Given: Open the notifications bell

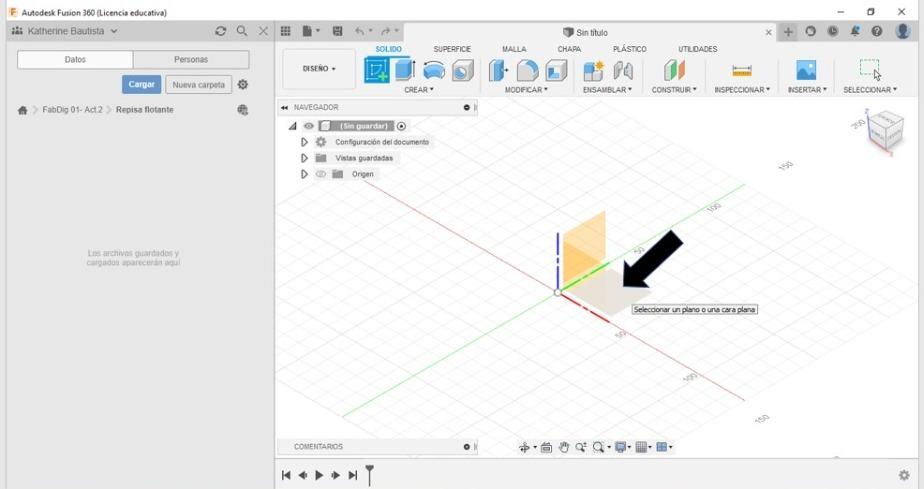Looking at the screenshot, I should pyautogui.click(x=854, y=31).
